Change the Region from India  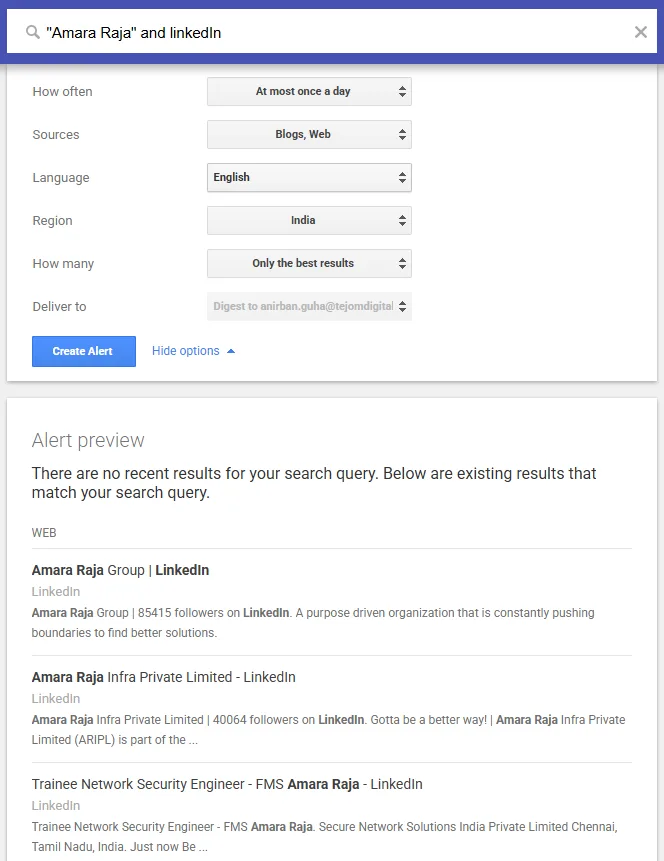[309, 220]
